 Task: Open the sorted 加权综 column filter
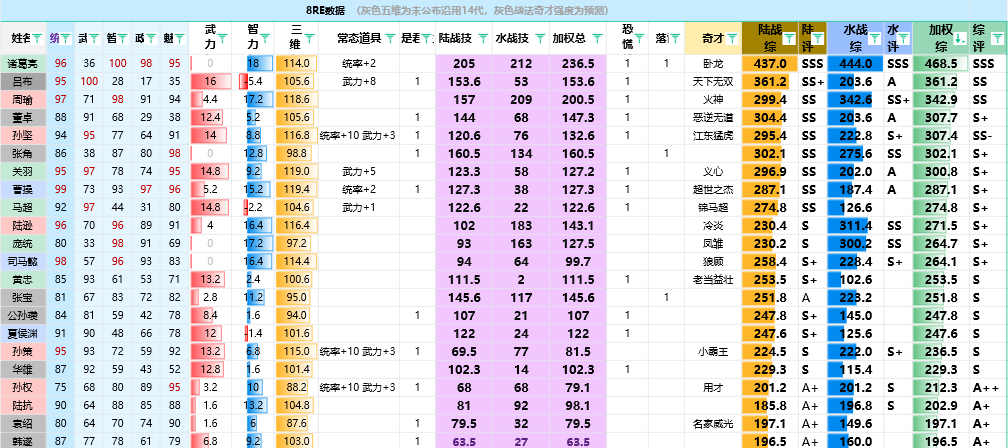tap(960, 39)
